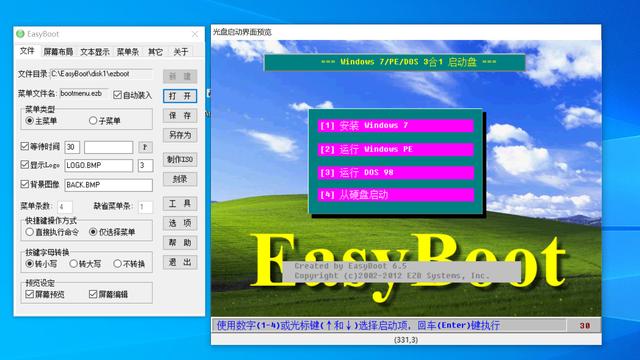Click the 菜单条数 field showing 4
This screenshot has height=360, width=640.
tap(65, 207)
